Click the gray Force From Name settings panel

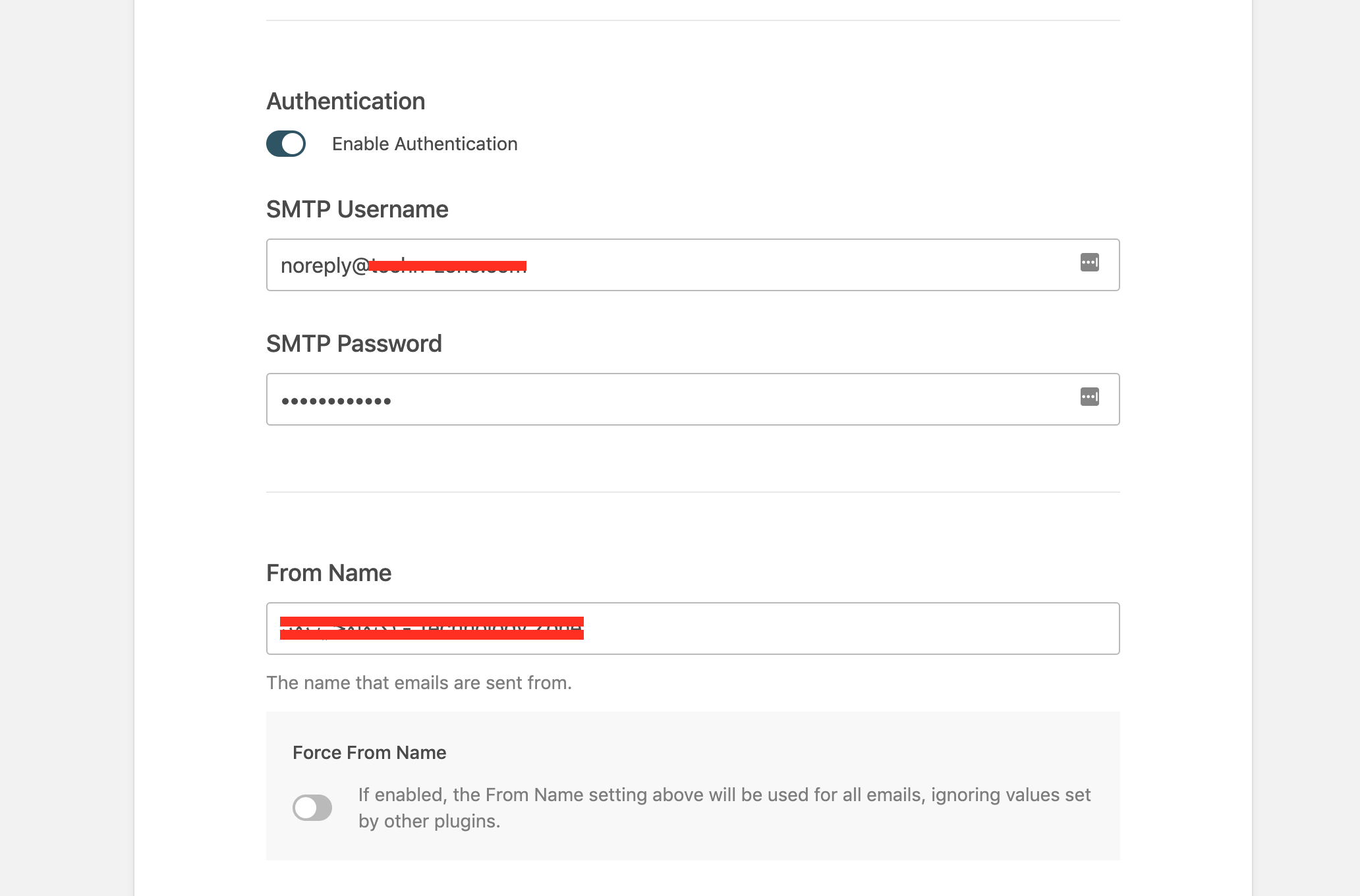coord(693,785)
